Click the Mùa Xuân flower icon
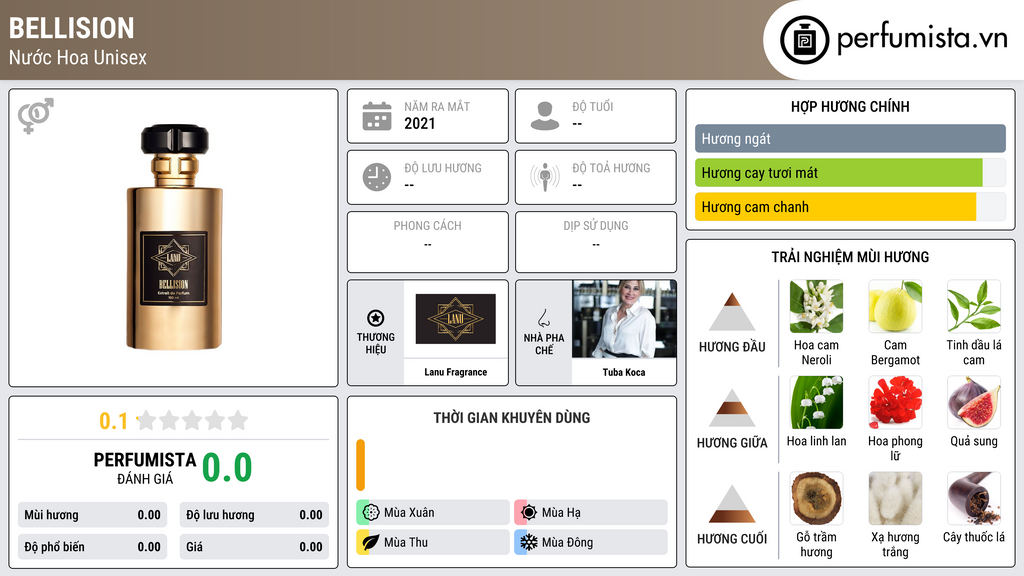 (371, 512)
